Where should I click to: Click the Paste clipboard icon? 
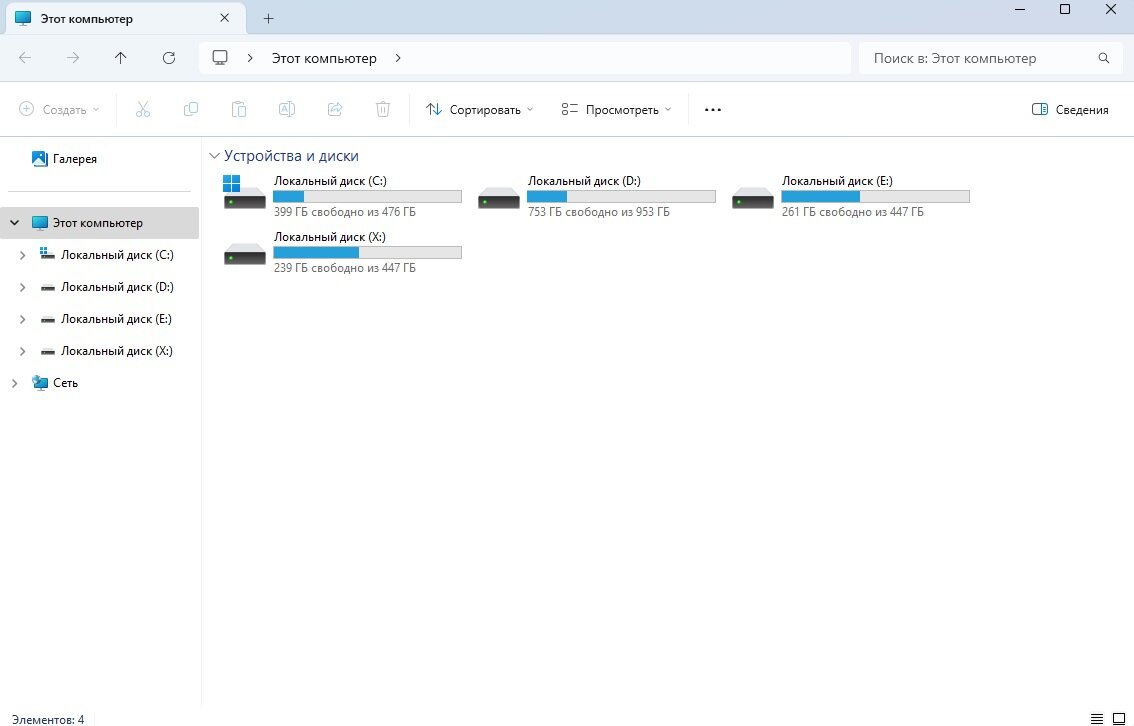(239, 109)
